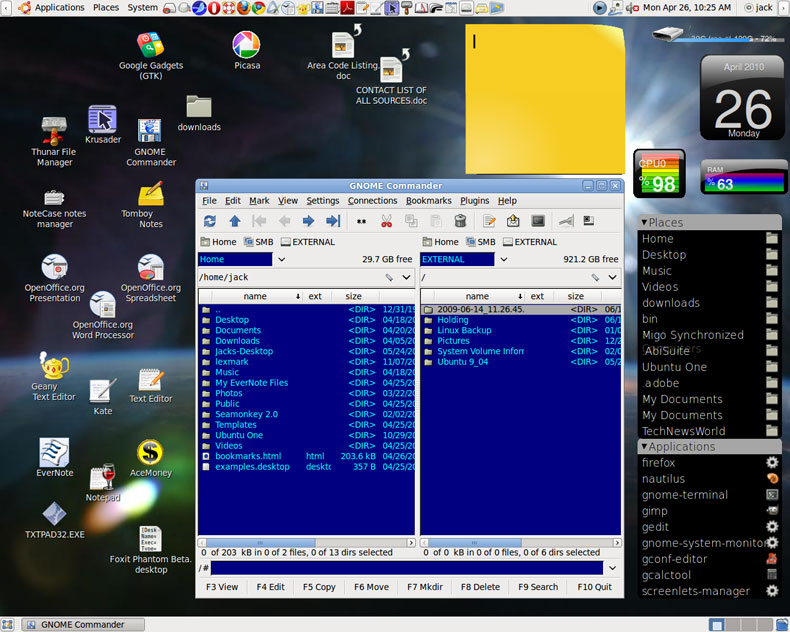
Task: Expand left panel /home/jack path history
Action: 406,277
